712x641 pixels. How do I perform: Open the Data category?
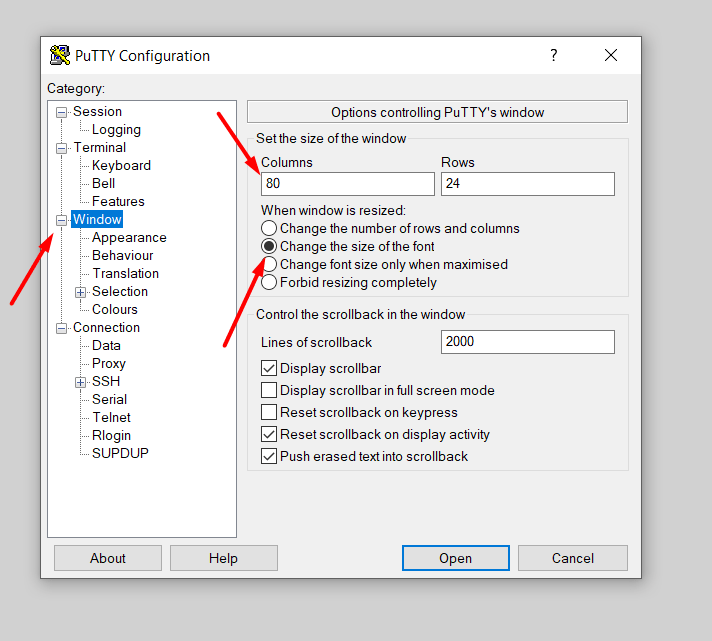pyautogui.click(x=106, y=345)
